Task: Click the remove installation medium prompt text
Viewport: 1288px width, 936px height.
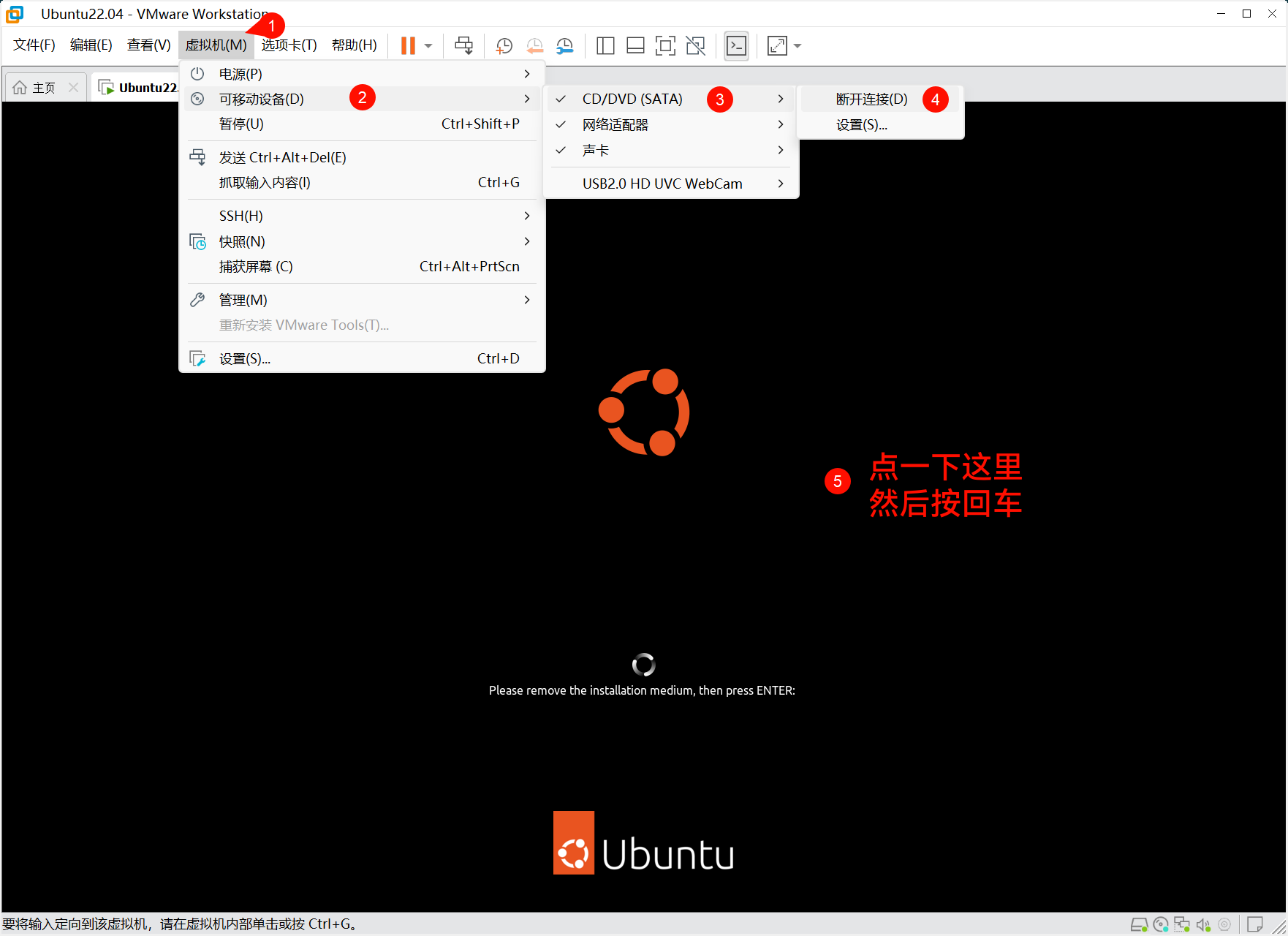Action: tap(642, 690)
